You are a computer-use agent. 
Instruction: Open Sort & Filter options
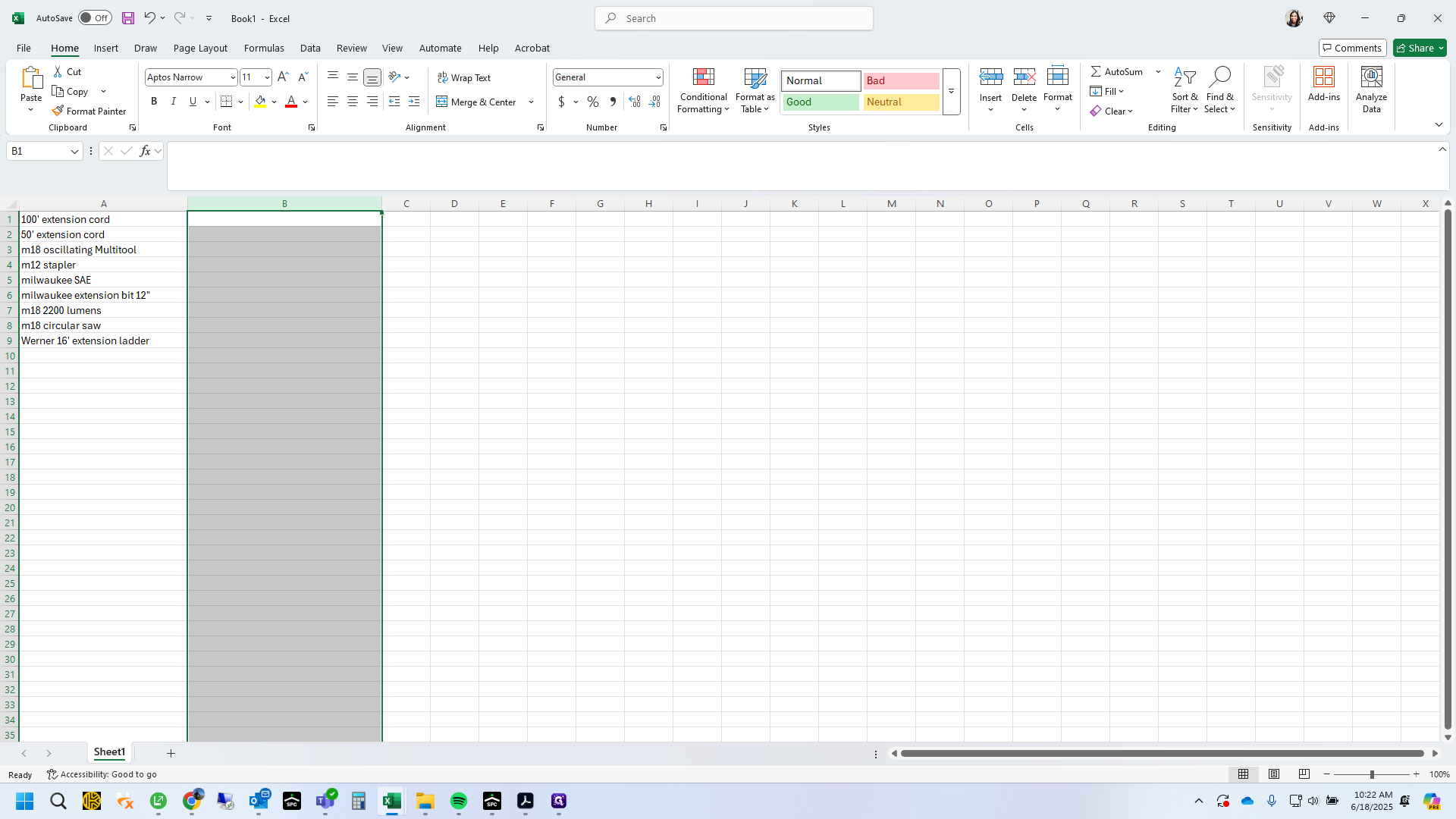(x=1184, y=90)
